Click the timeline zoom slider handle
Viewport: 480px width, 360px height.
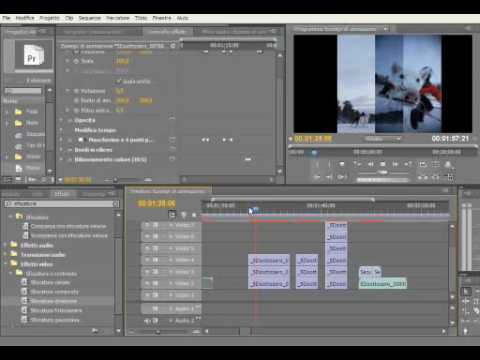pos(158,332)
